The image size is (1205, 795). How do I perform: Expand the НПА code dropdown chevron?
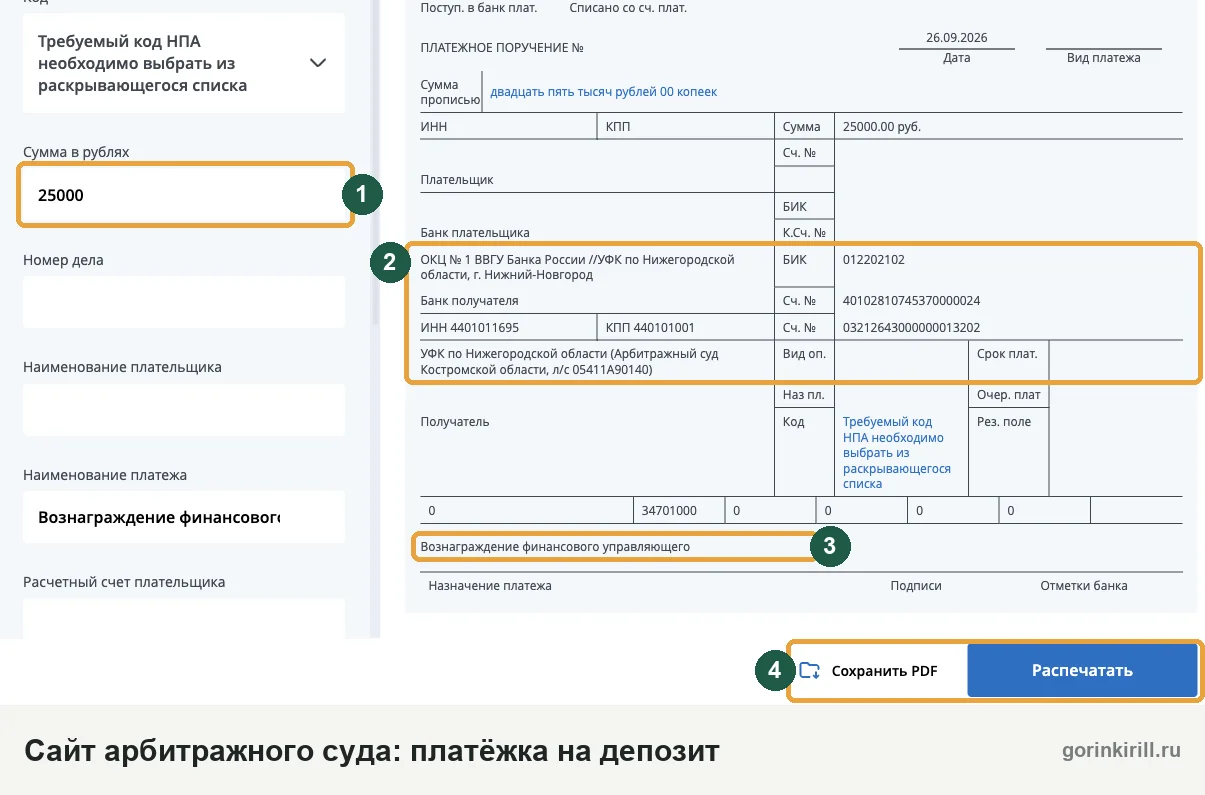318,63
